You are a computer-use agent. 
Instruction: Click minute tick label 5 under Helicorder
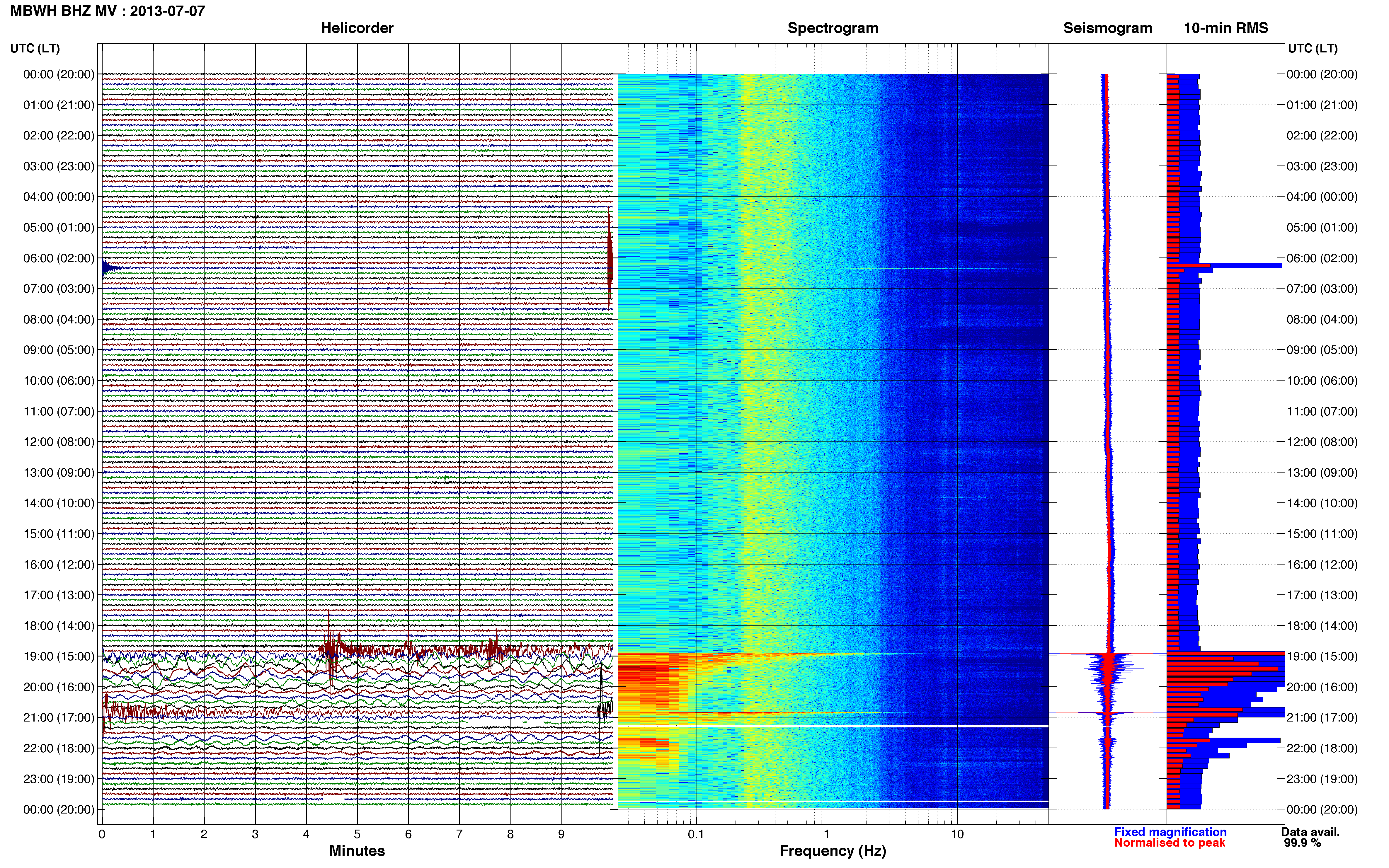tap(357, 835)
